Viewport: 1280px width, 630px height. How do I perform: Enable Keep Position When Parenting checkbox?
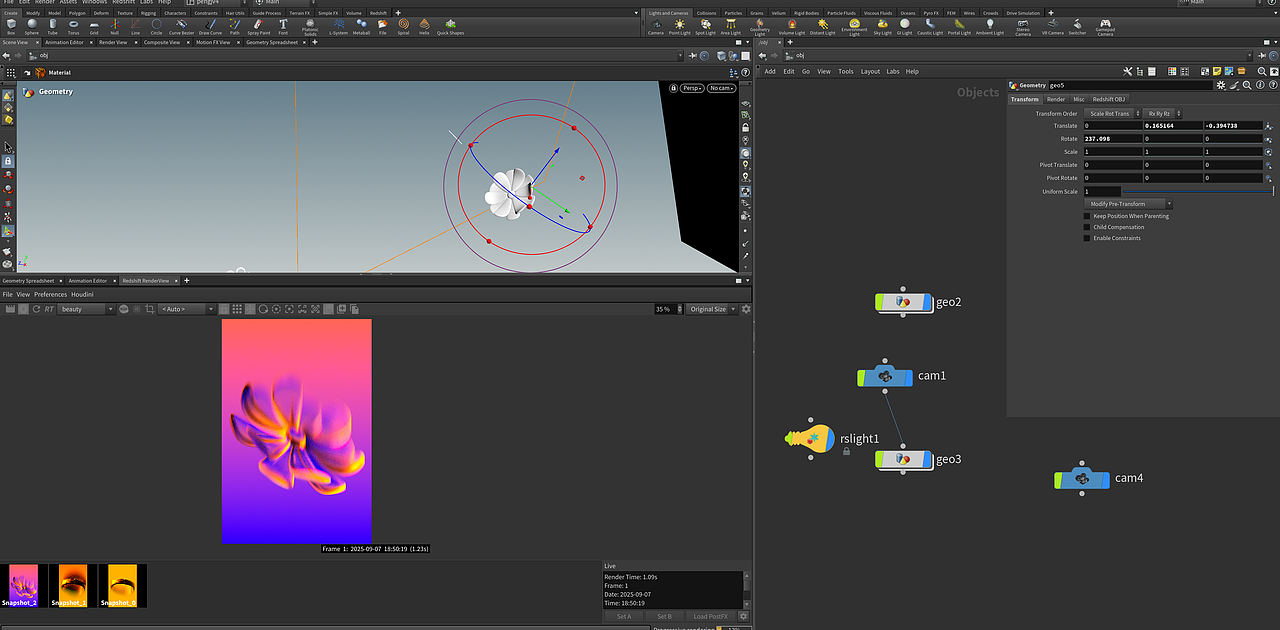pos(1087,216)
